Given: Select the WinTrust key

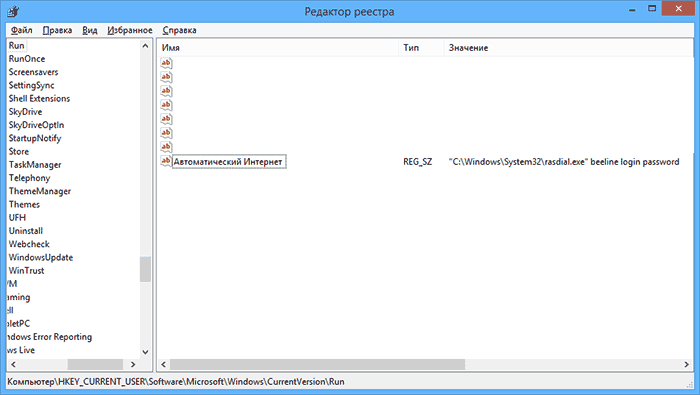Looking at the screenshot, I should (26, 270).
